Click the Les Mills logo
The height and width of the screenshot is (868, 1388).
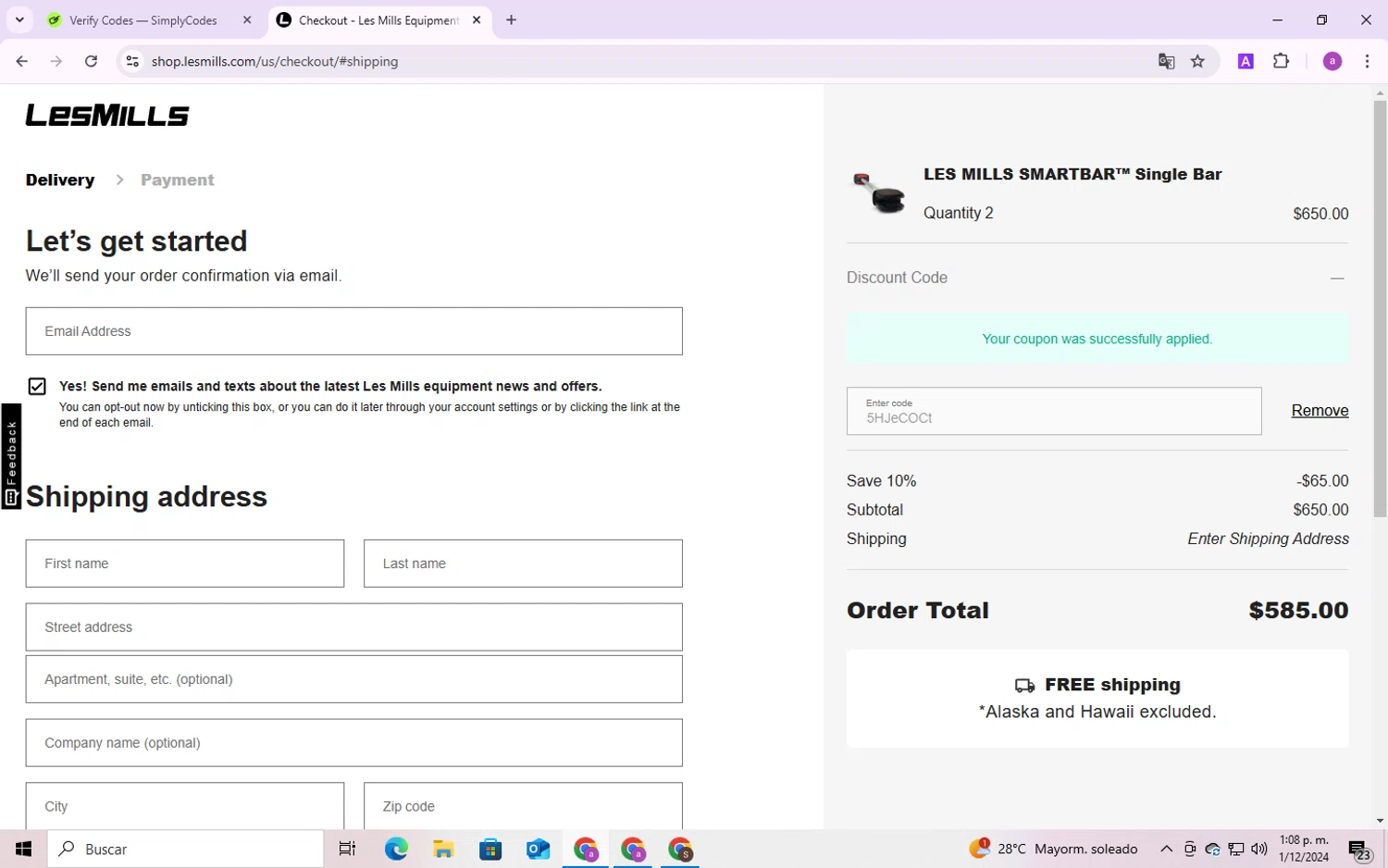(x=107, y=115)
